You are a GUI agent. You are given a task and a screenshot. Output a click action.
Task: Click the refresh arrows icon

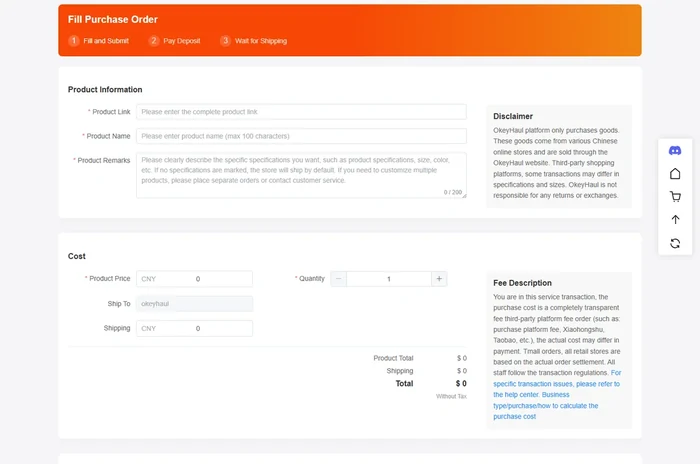pyautogui.click(x=675, y=243)
